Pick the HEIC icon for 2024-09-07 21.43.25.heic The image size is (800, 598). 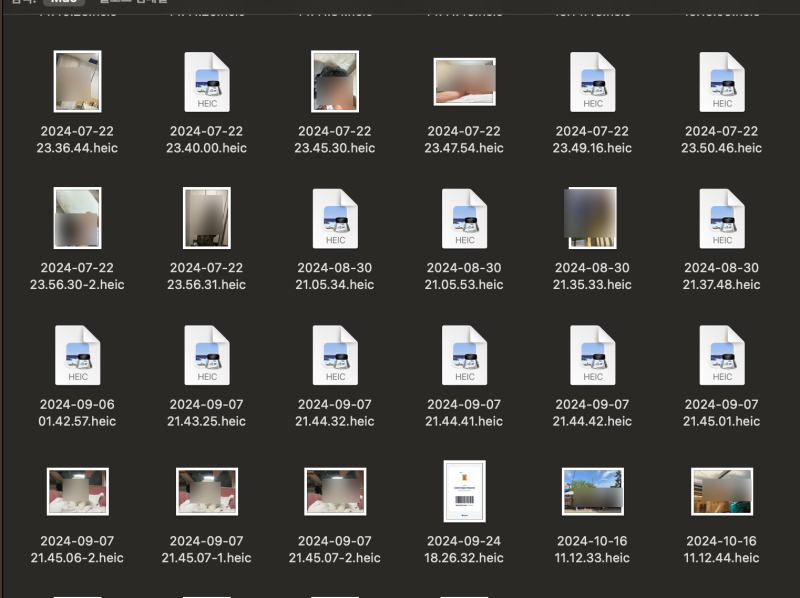point(207,355)
